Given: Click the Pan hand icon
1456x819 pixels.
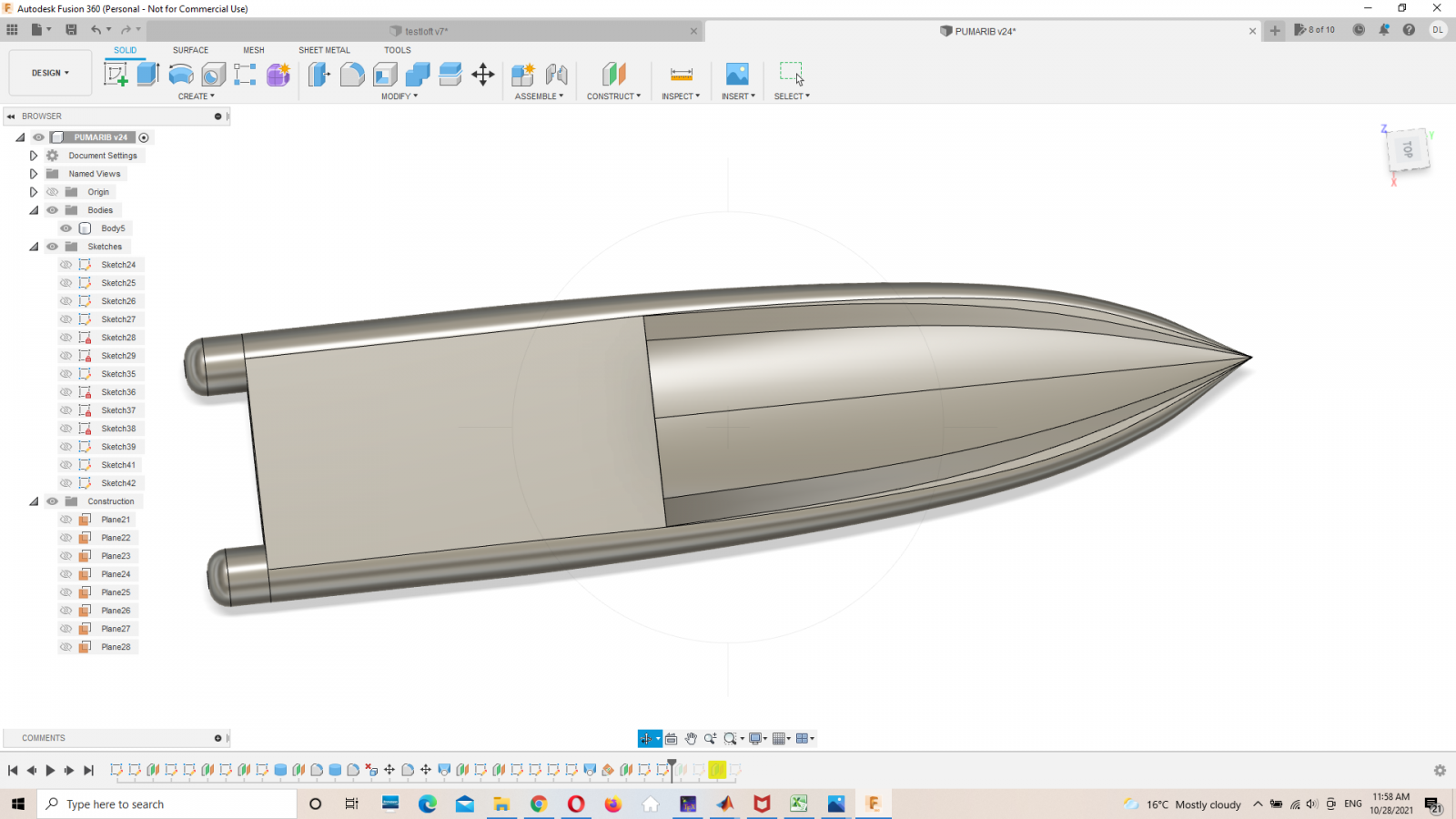Looking at the screenshot, I should pos(691,739).
